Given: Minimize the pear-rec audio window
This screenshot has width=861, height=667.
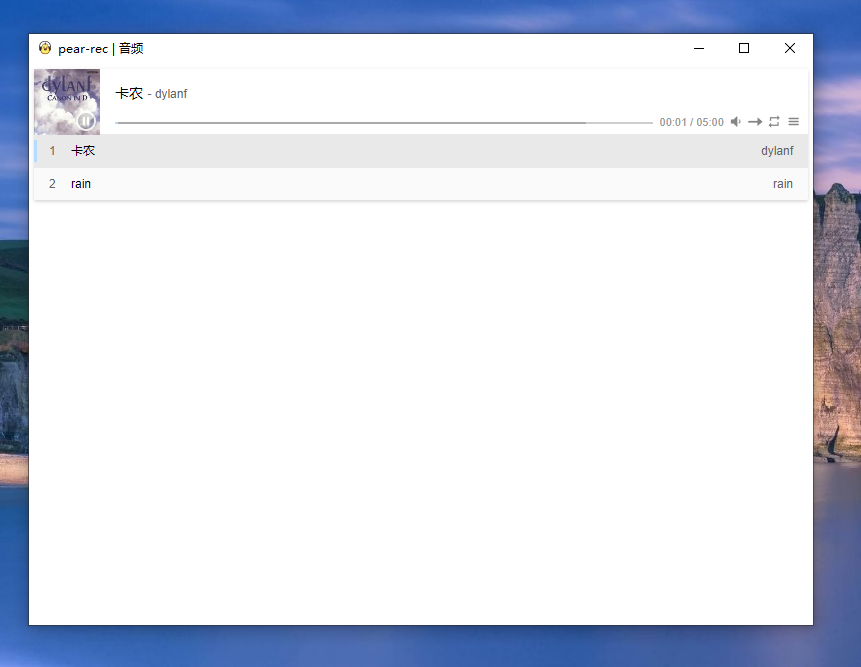Looking at the screenshot, I should [x=699, y=48].
